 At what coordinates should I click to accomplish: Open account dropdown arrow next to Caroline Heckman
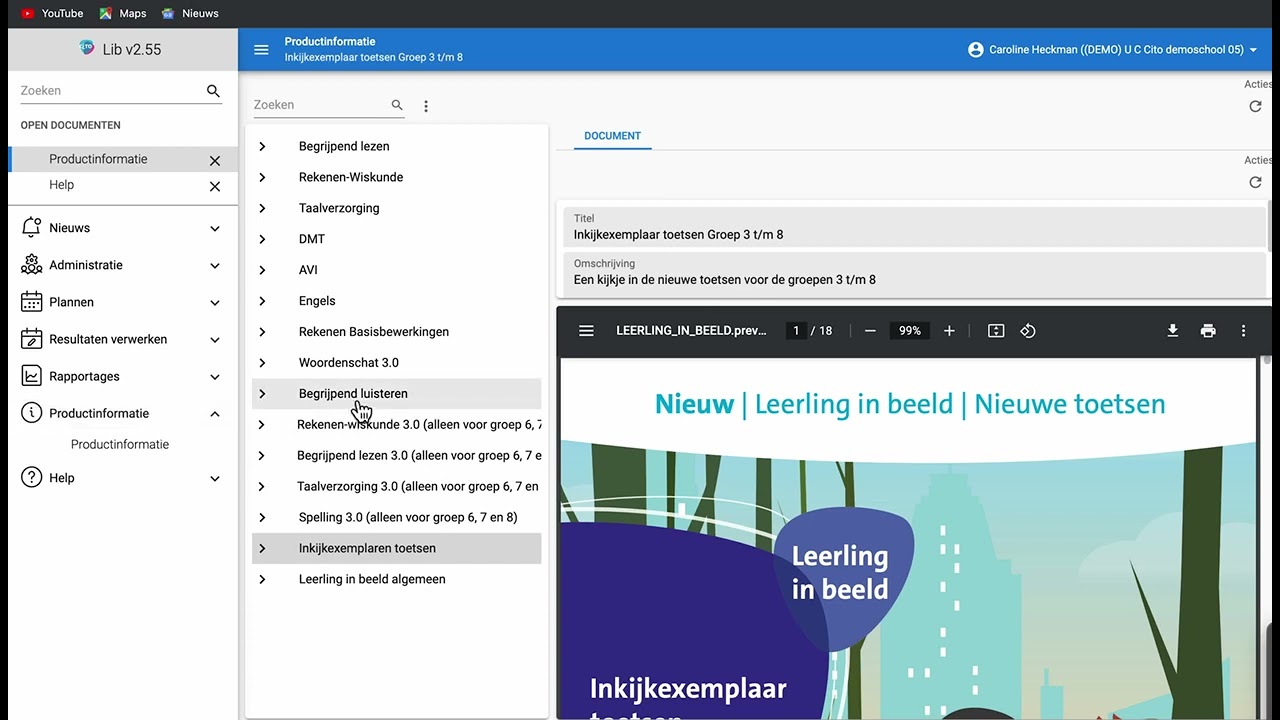click(1253, 50)
